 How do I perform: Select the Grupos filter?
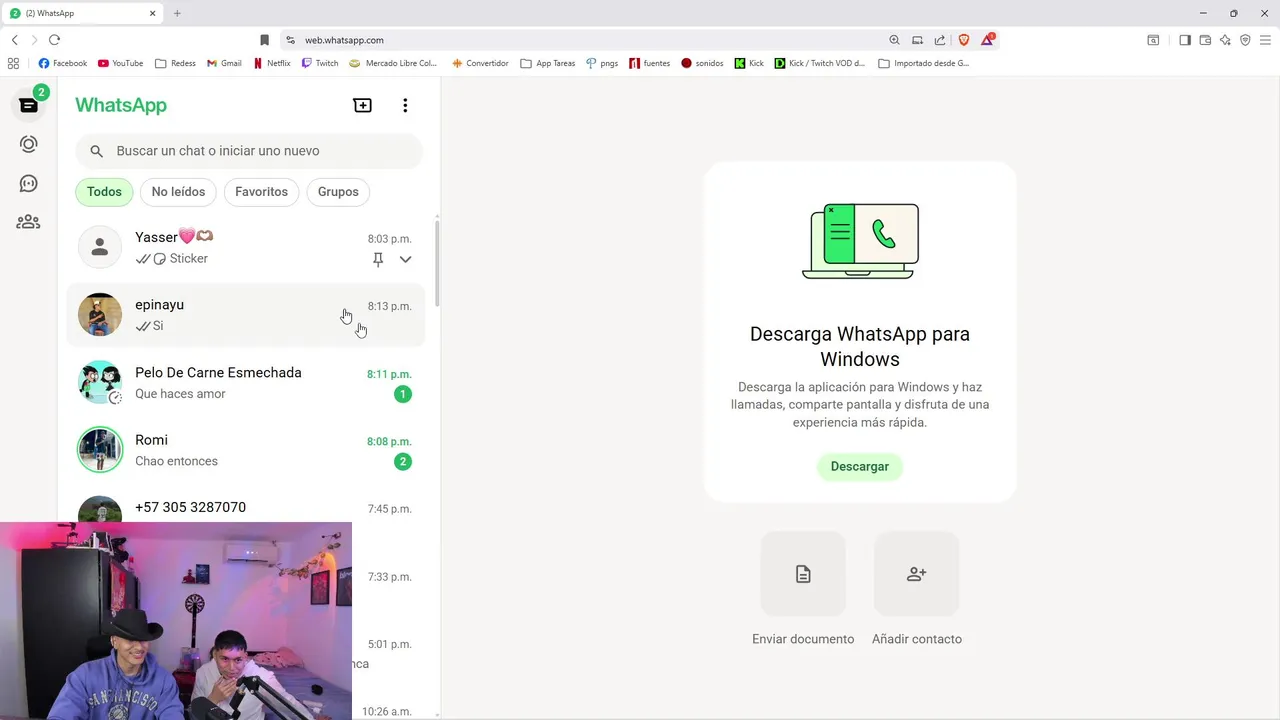[x=338, y=192]
